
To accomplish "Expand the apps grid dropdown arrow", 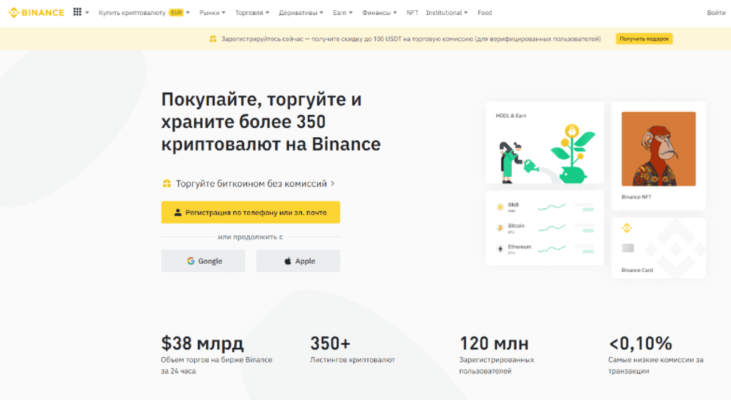I will click(x=87, y=13).
